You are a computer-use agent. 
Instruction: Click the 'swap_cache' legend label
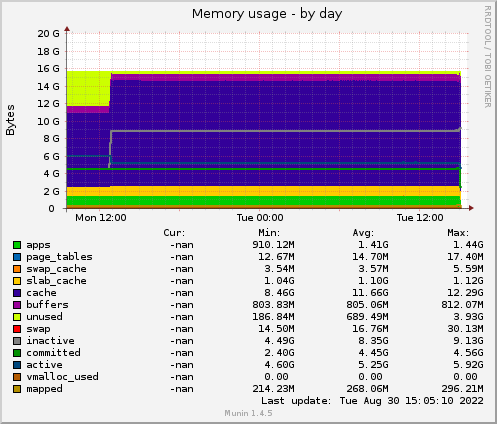coord(56,269)
